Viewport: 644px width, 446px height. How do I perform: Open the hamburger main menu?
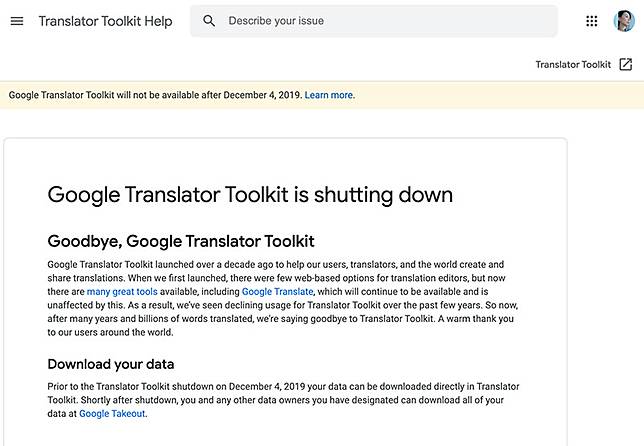(17, 21)
